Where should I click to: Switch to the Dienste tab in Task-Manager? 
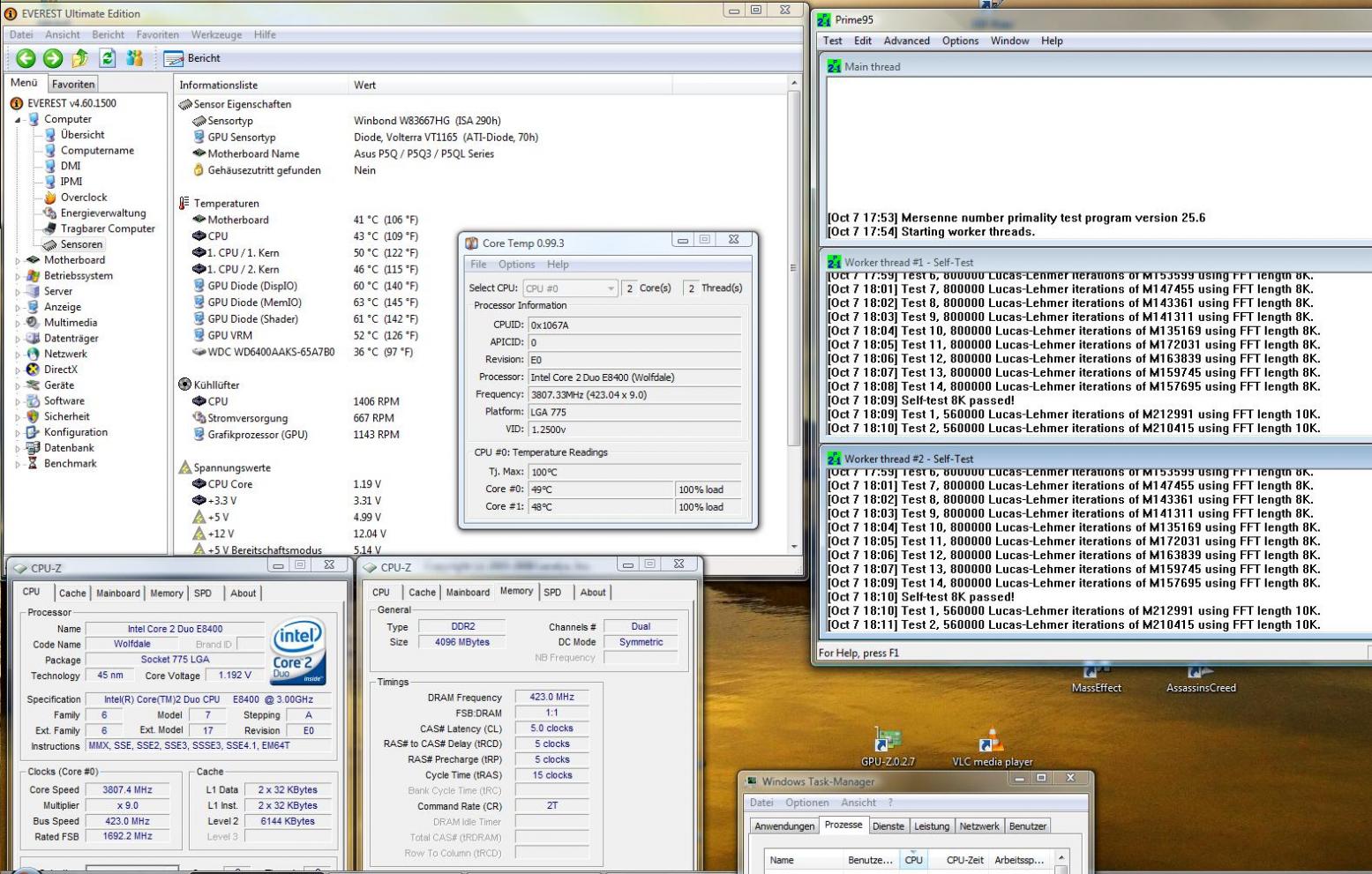888,826
